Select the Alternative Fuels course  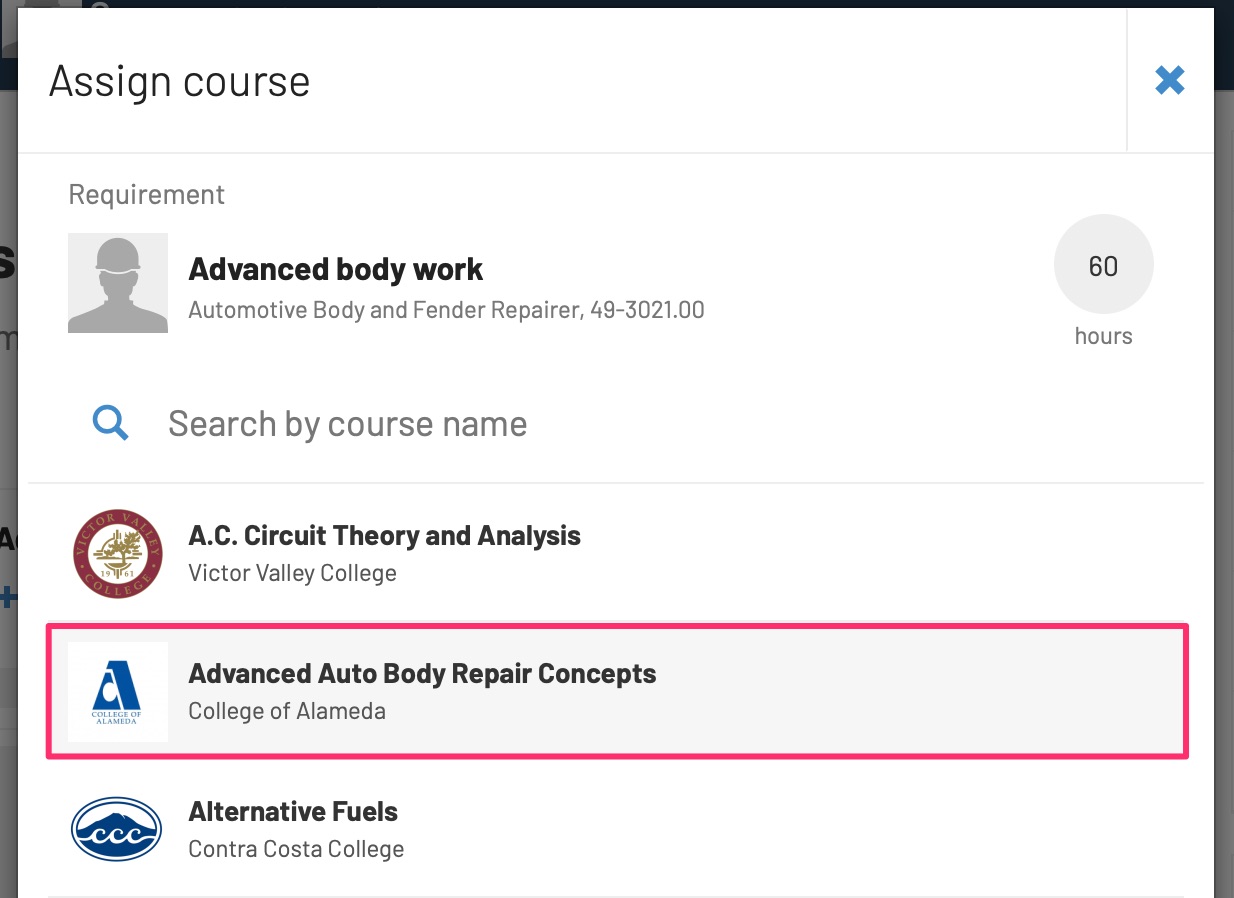pyautogui.click(x=616, y=829)
